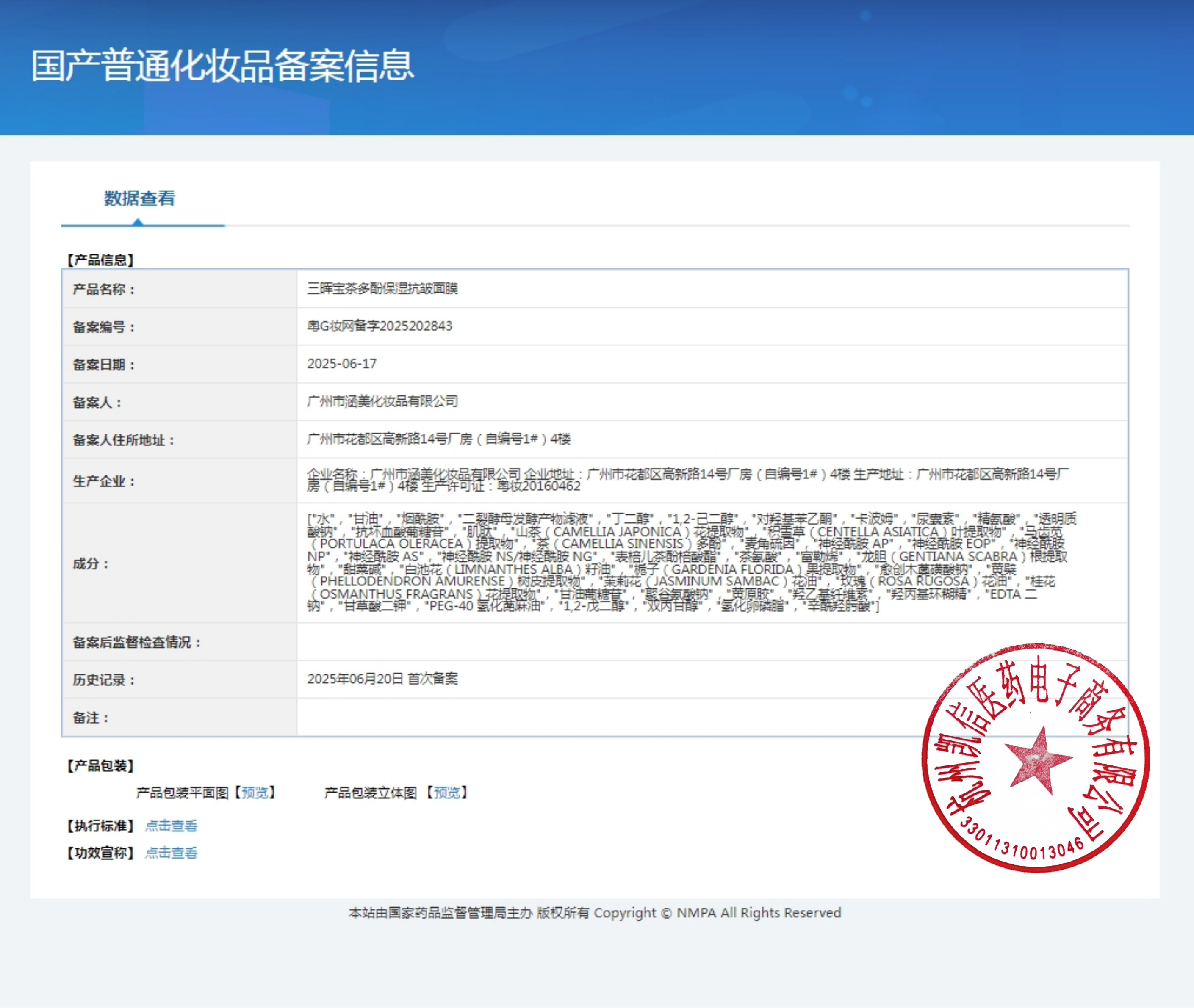The height and width of the screenshot is (1008, 1194).
Task: Open 执行标准 点击查看 link
Action: [171, 826]
